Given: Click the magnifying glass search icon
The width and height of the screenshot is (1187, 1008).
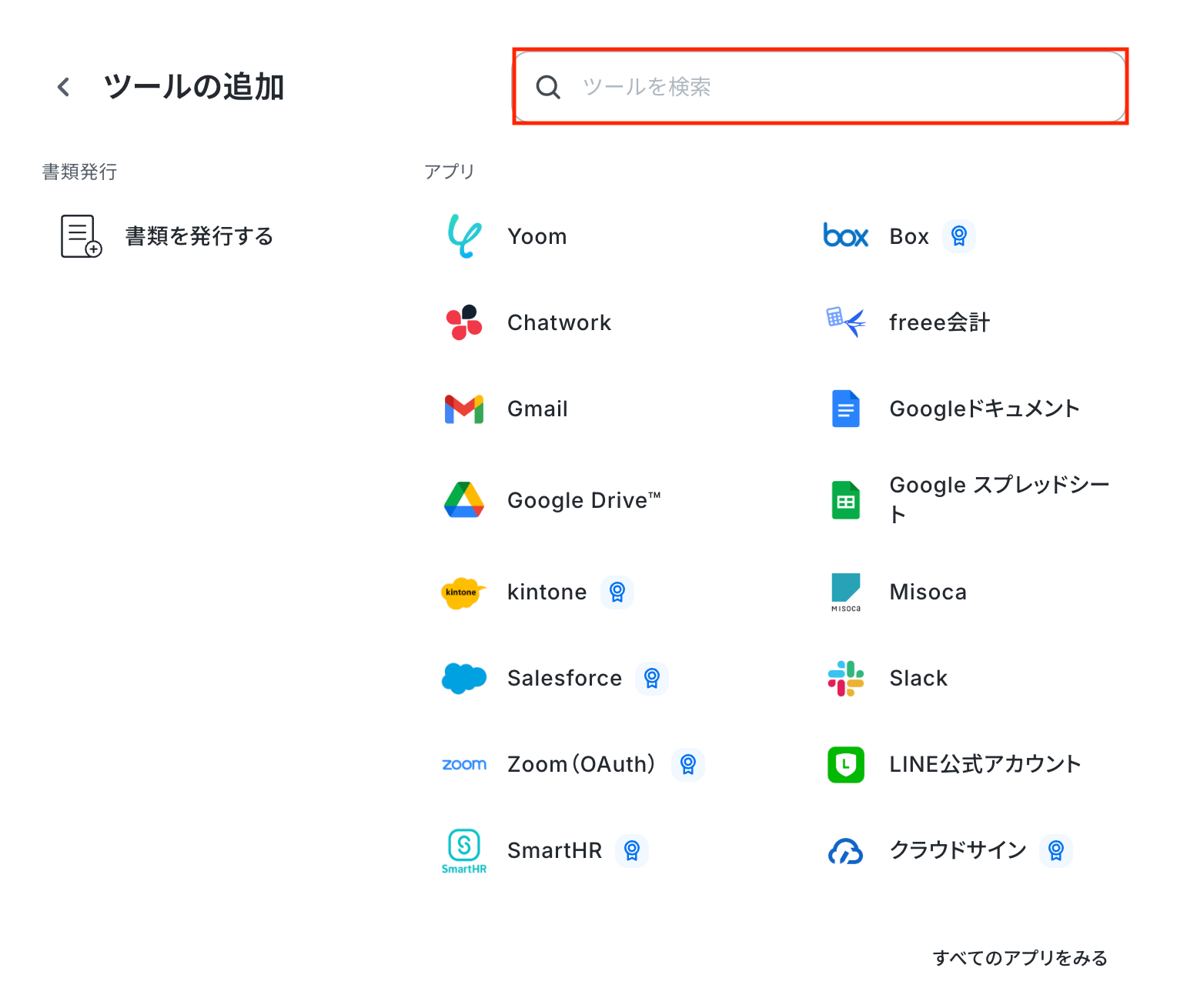Looking at the screenshot, I should point(548,87).
